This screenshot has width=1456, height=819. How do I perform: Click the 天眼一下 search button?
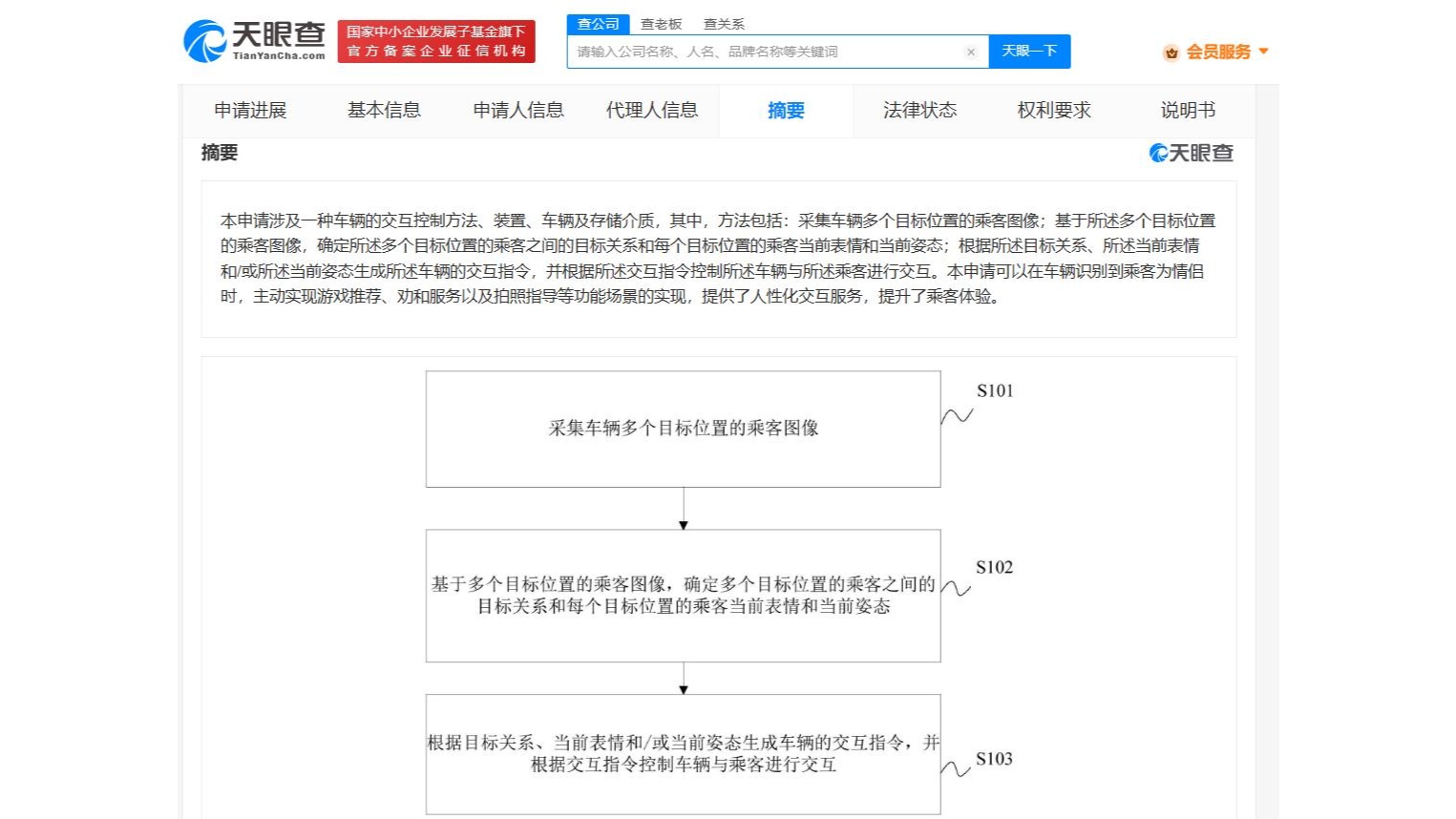coord(1029,52)
